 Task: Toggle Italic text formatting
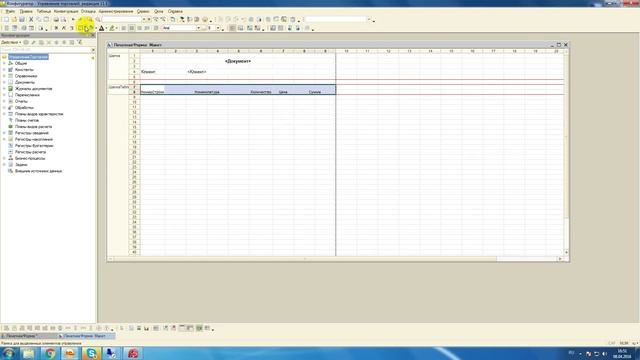(64, 28)
